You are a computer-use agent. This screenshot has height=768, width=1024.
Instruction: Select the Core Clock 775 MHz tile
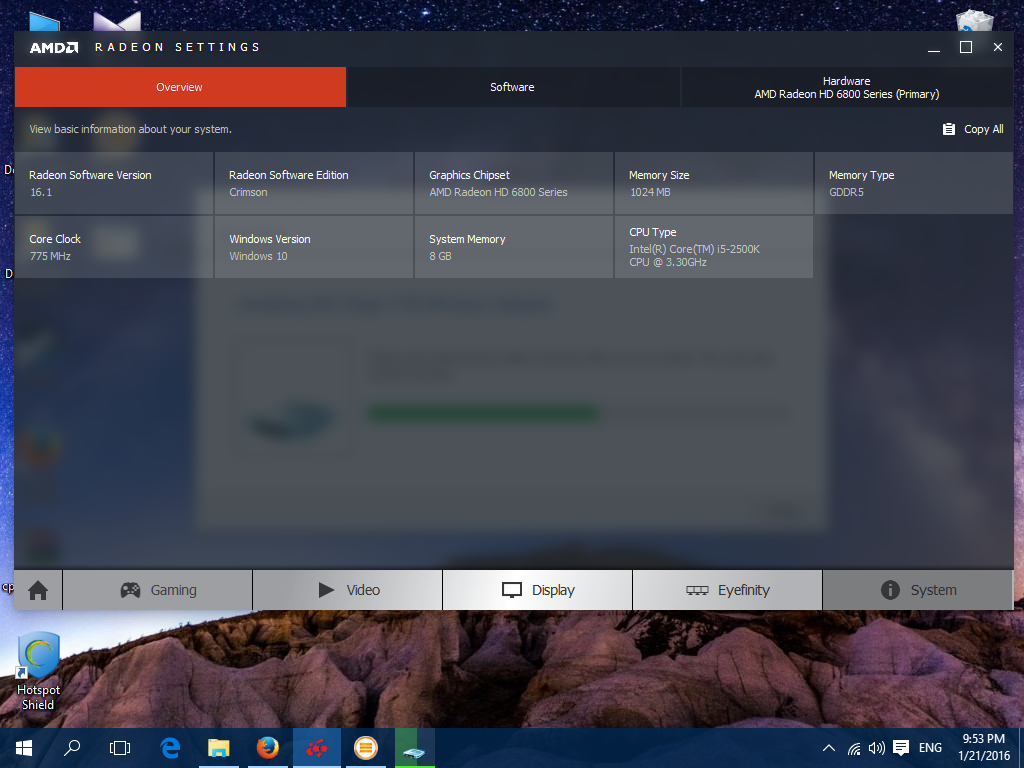point(114,248)
